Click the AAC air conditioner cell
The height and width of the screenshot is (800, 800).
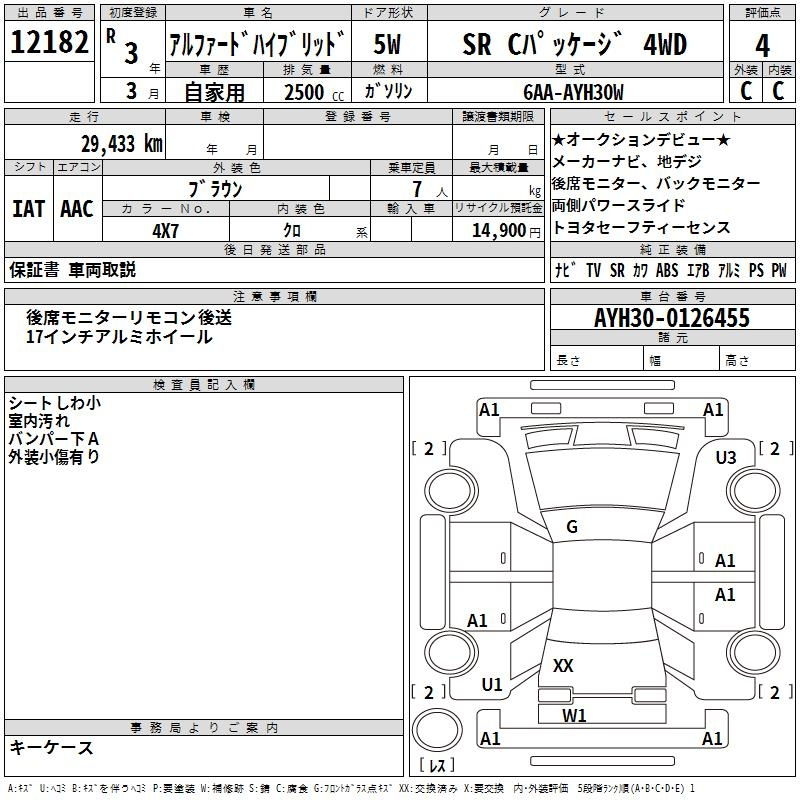click(76, 209)
